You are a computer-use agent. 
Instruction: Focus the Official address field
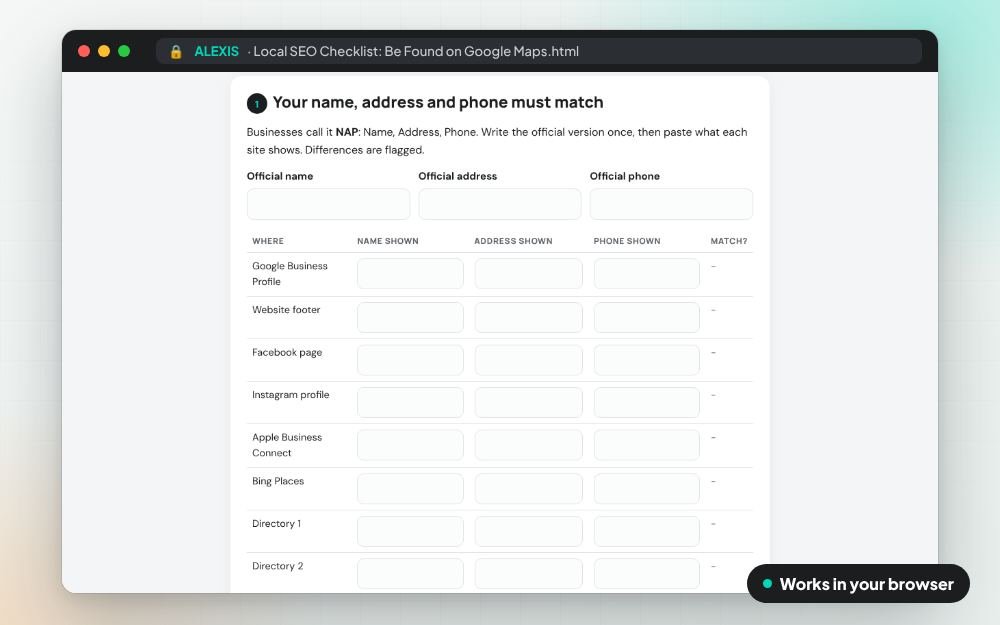[499, 204]
